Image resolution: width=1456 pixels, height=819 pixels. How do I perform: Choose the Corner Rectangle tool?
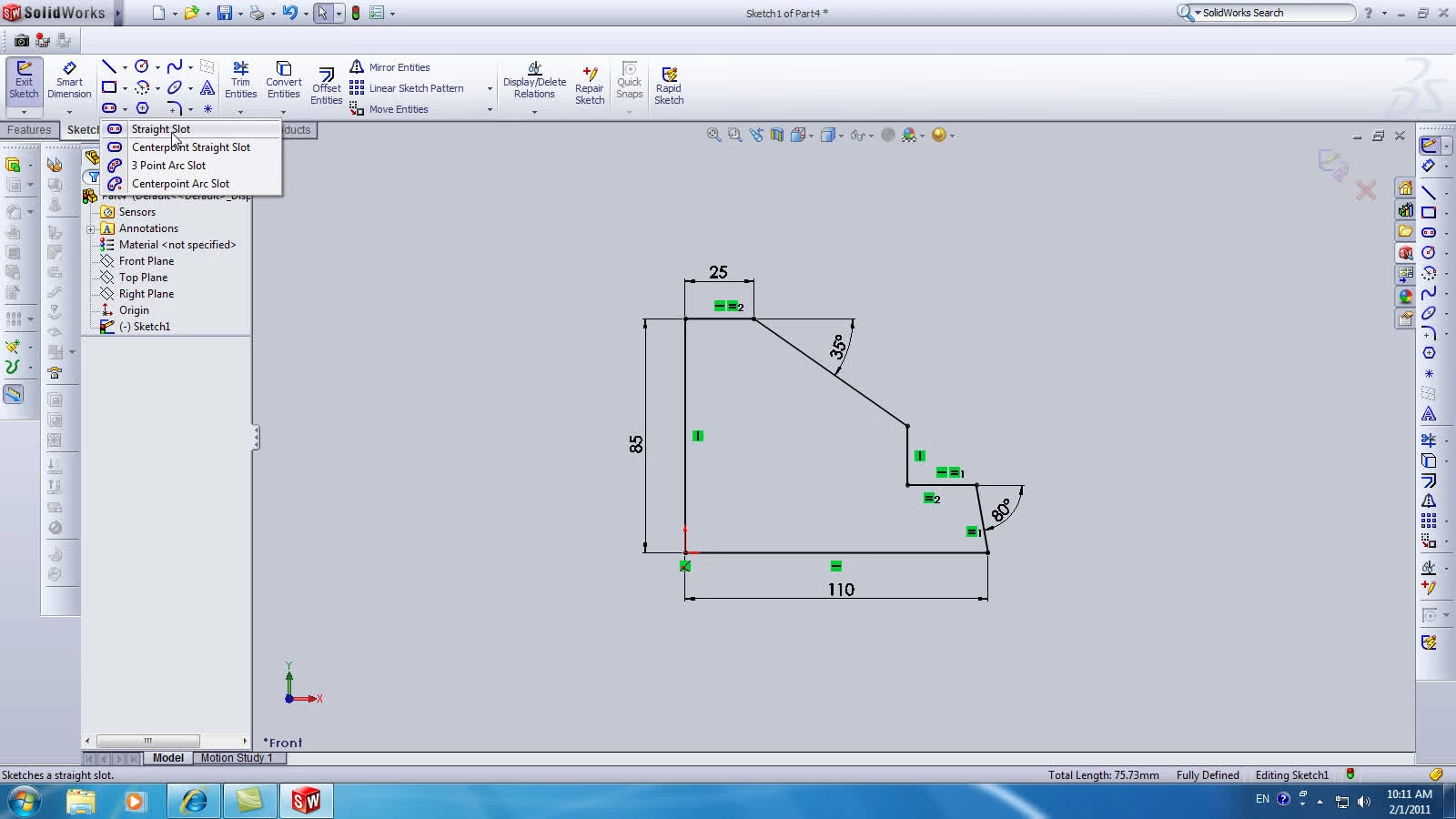[x=109, y=87]
